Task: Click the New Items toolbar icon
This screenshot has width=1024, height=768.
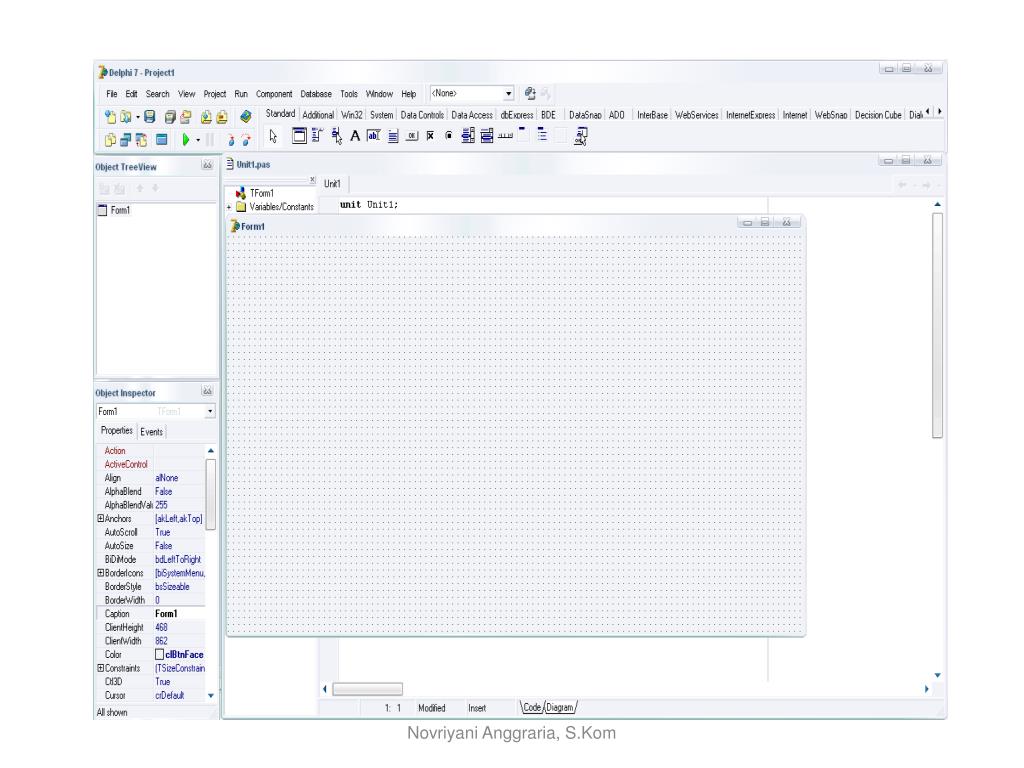Action: [110, 117]
